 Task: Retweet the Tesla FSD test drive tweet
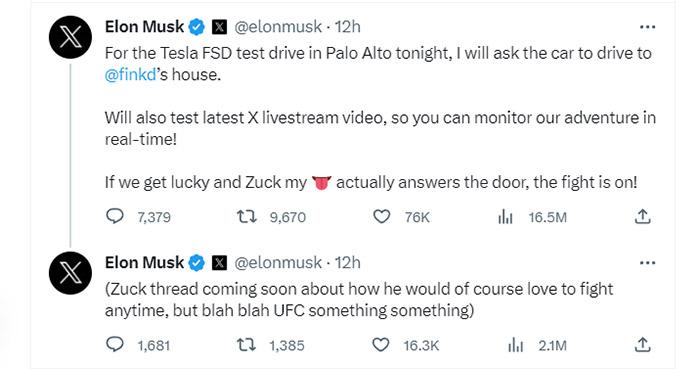tap(246, 217)
